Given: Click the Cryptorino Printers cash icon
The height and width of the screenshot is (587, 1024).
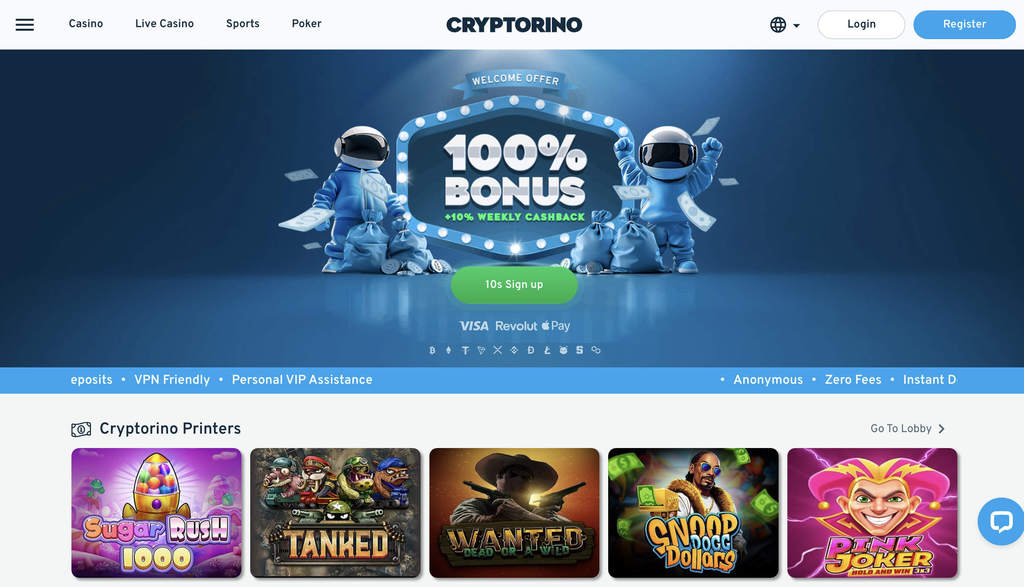Looking at the screenshot, I should (81, 429).
